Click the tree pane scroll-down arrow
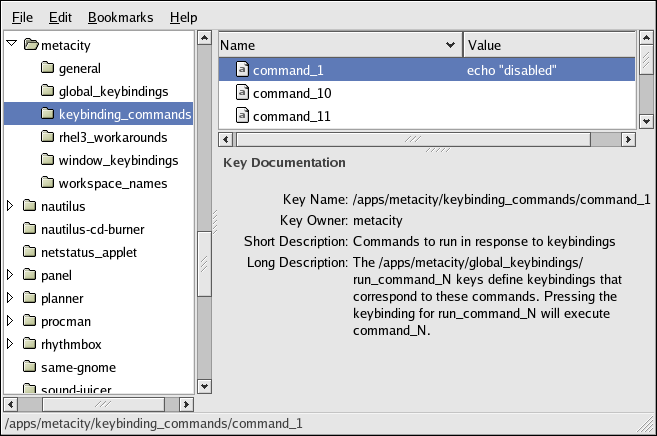Viewport: 657px width, 436px height. tap(204, 386)
